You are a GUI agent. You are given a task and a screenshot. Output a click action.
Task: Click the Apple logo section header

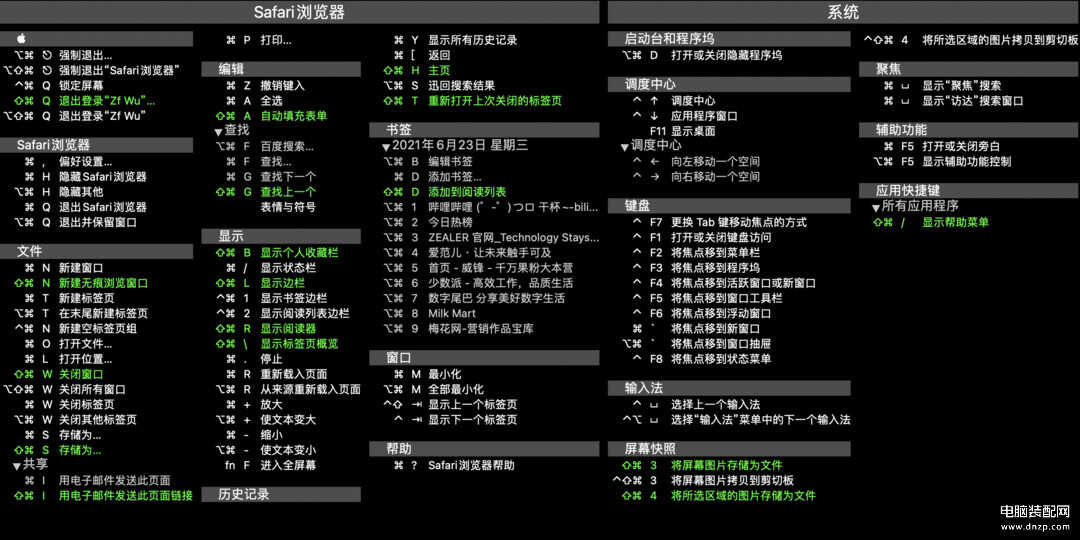(x=96, y=39)
